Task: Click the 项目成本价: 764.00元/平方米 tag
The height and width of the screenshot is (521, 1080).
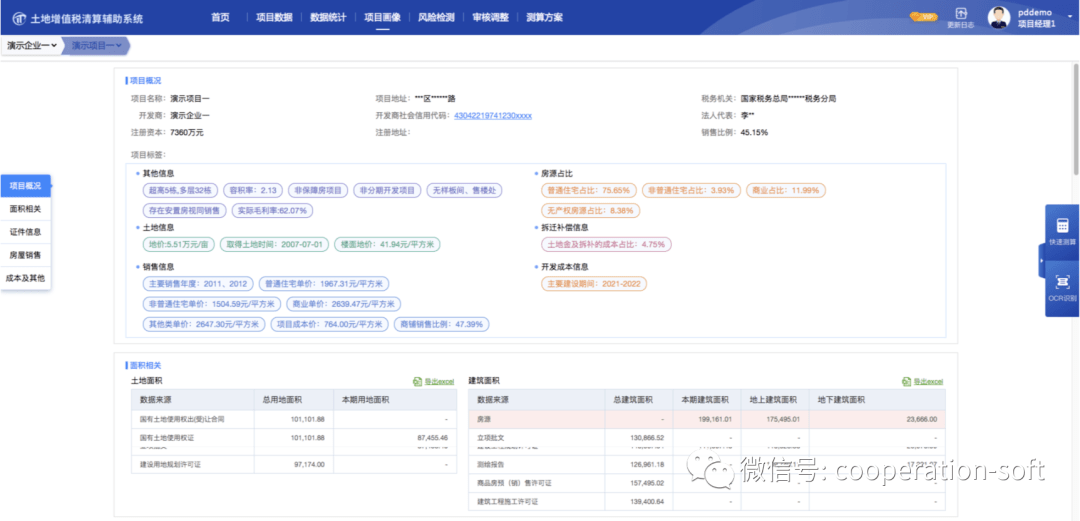Action: pos(329,324)
